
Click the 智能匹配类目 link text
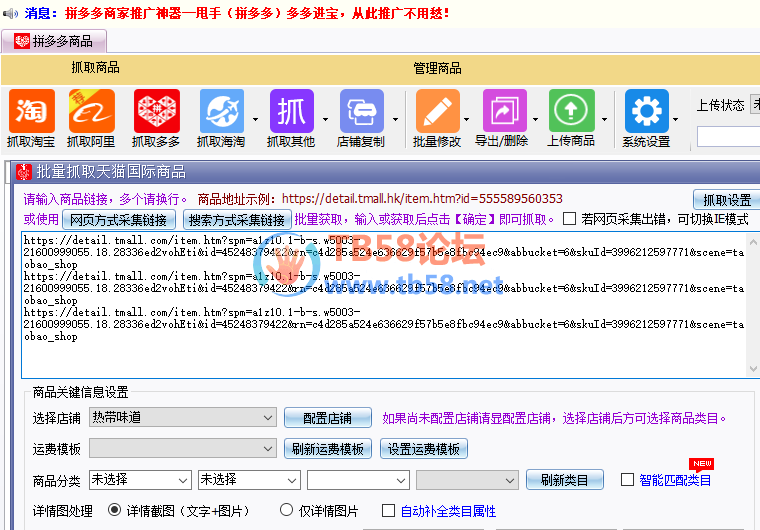[675, 481]
